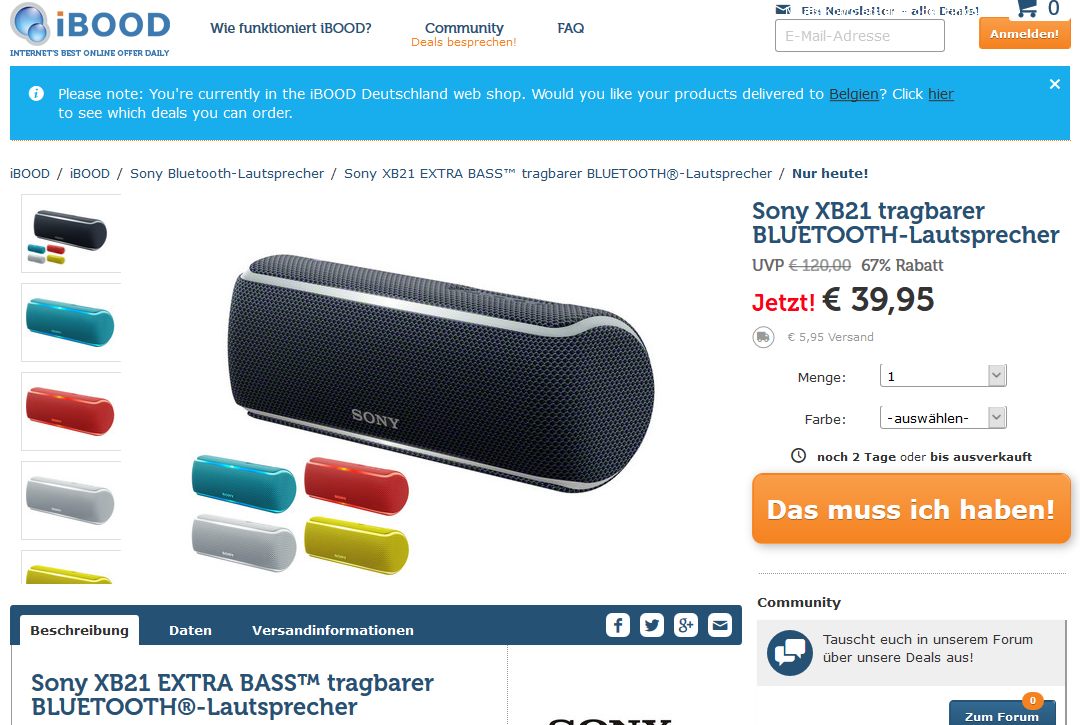Image resolution: width=1080 pixels, height=725 pixels.
Task: Focus the E-Mail-Adresse input field
Action: click(x=860, y=36)
